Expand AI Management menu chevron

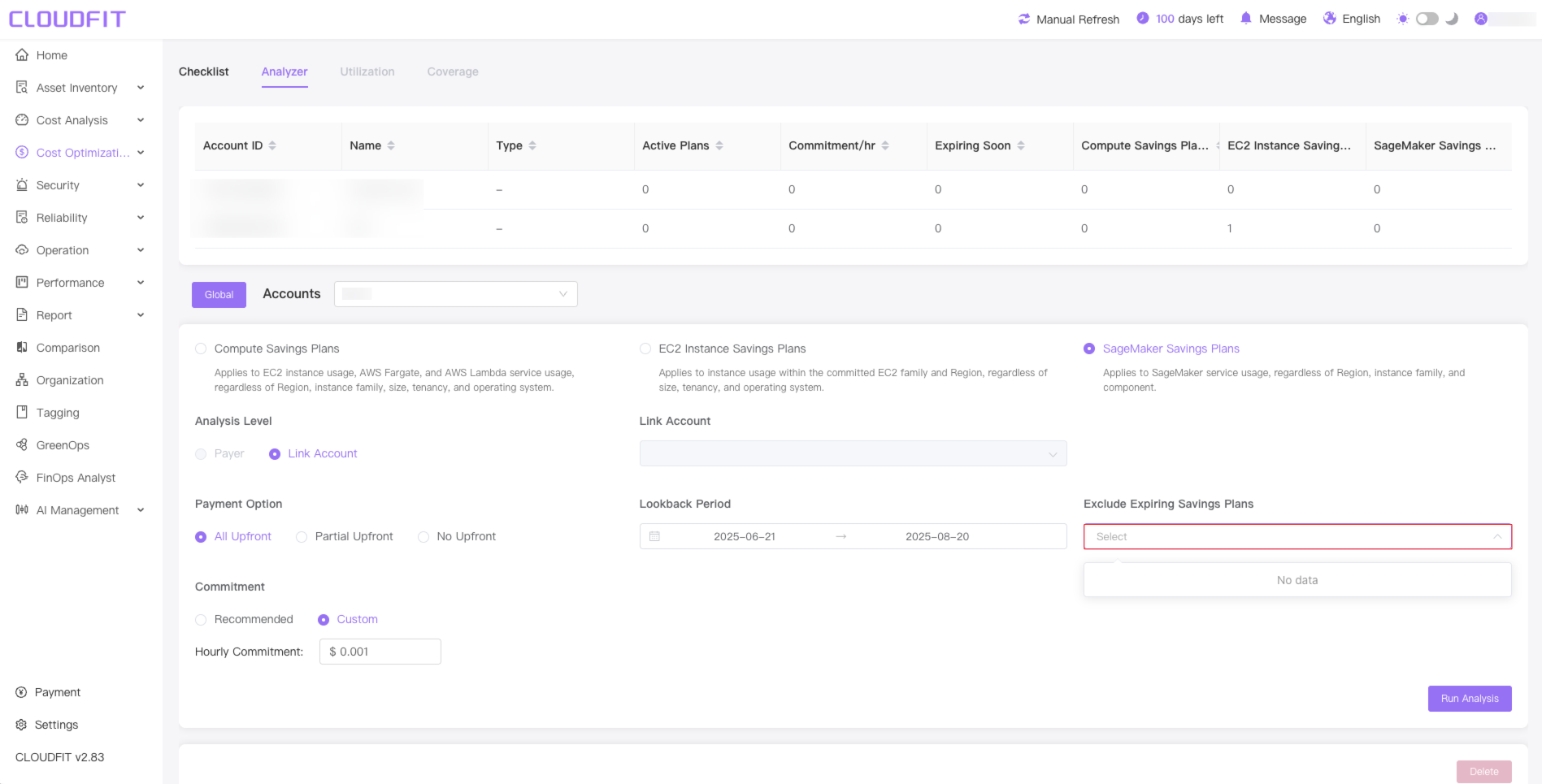pos(141,510)
